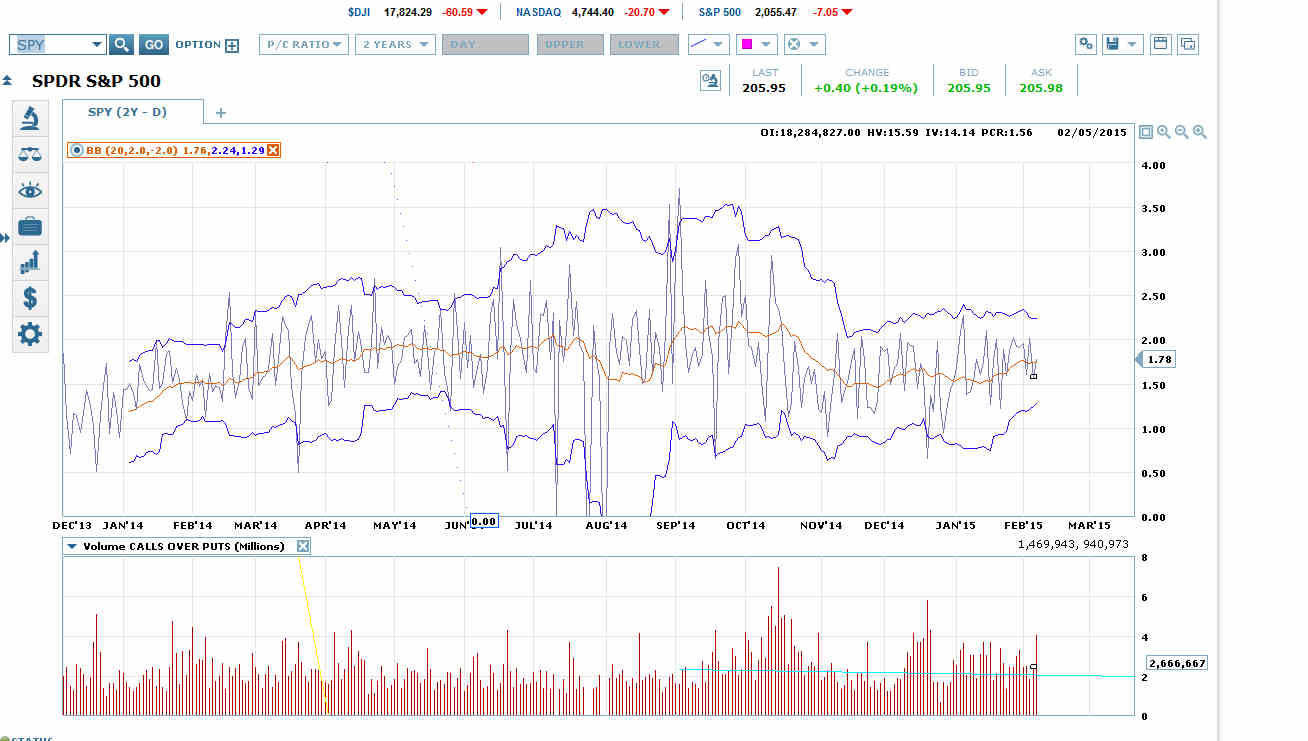The image size is (1308, 741).
Task: Click the OPTION label
Action: (x=198, y=45)
